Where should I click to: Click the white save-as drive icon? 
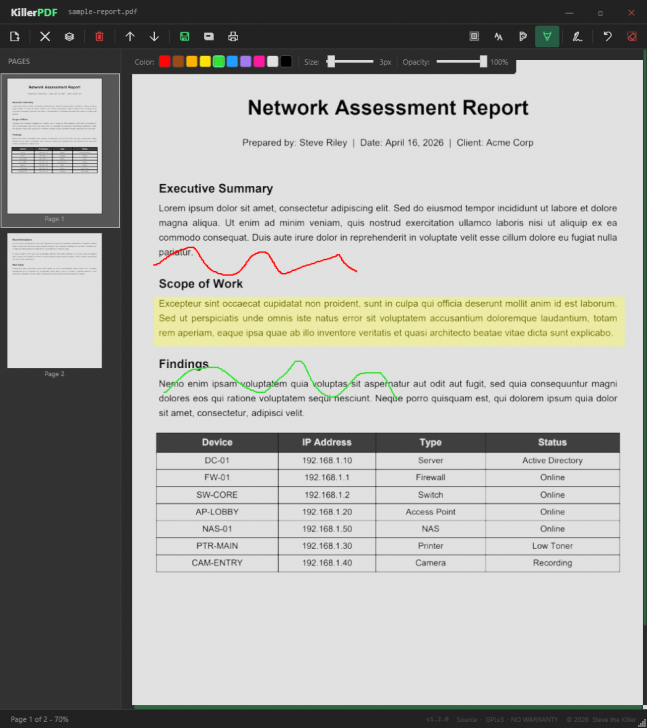pyautogui.click(x=209, y=37)
